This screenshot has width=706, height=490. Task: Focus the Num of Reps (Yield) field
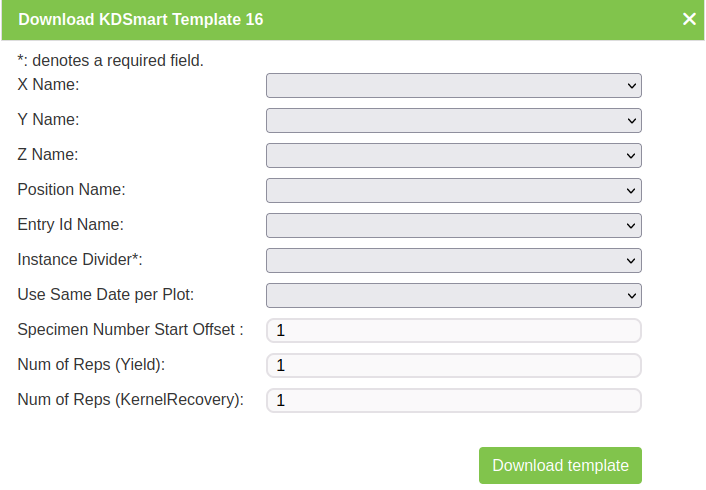point(453,366)
